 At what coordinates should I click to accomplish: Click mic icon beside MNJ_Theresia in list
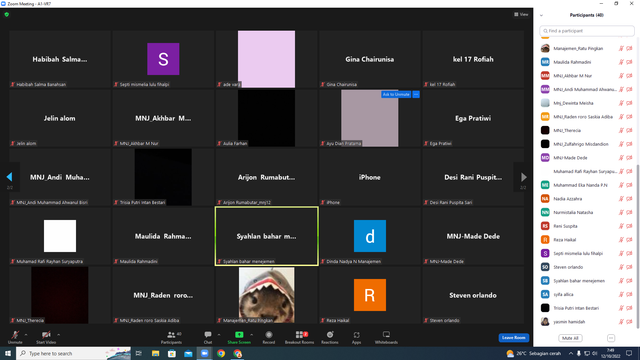621,130
